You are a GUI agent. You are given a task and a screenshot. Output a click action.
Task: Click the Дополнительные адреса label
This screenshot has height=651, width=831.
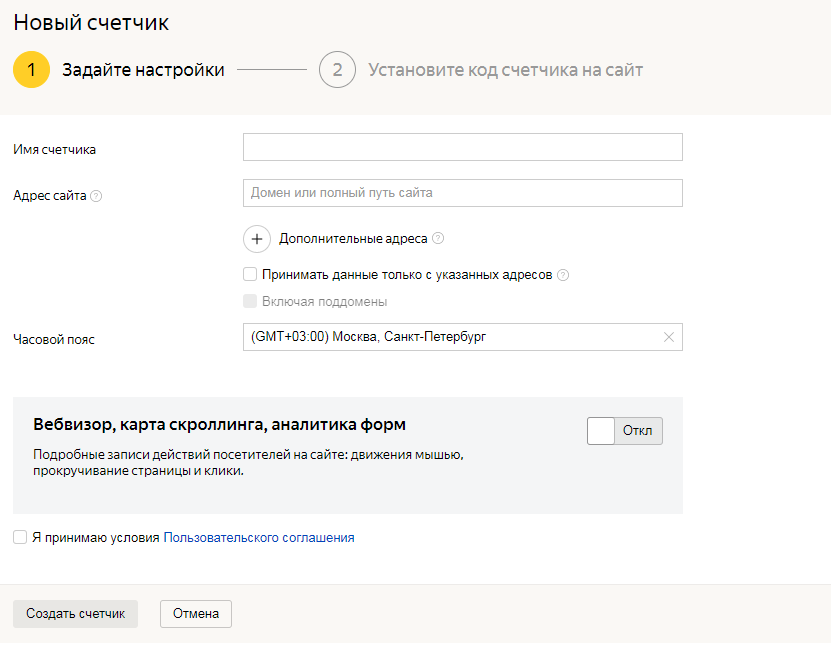click(353, 239)
